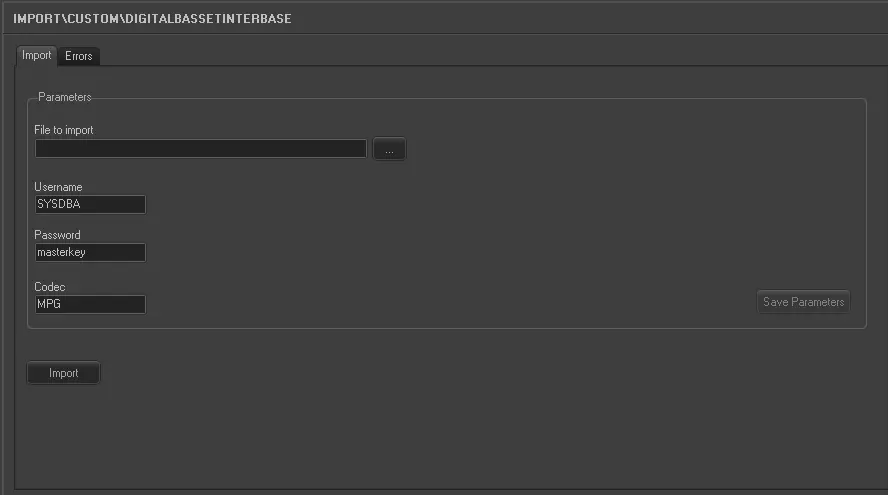Image resolution: width=888 pixels, height=495 pixels.
Task: Click the IMPORT\CUSTOM\DIGITALBASSETINTERBASE title text
Action: click(x=152, y=19)
